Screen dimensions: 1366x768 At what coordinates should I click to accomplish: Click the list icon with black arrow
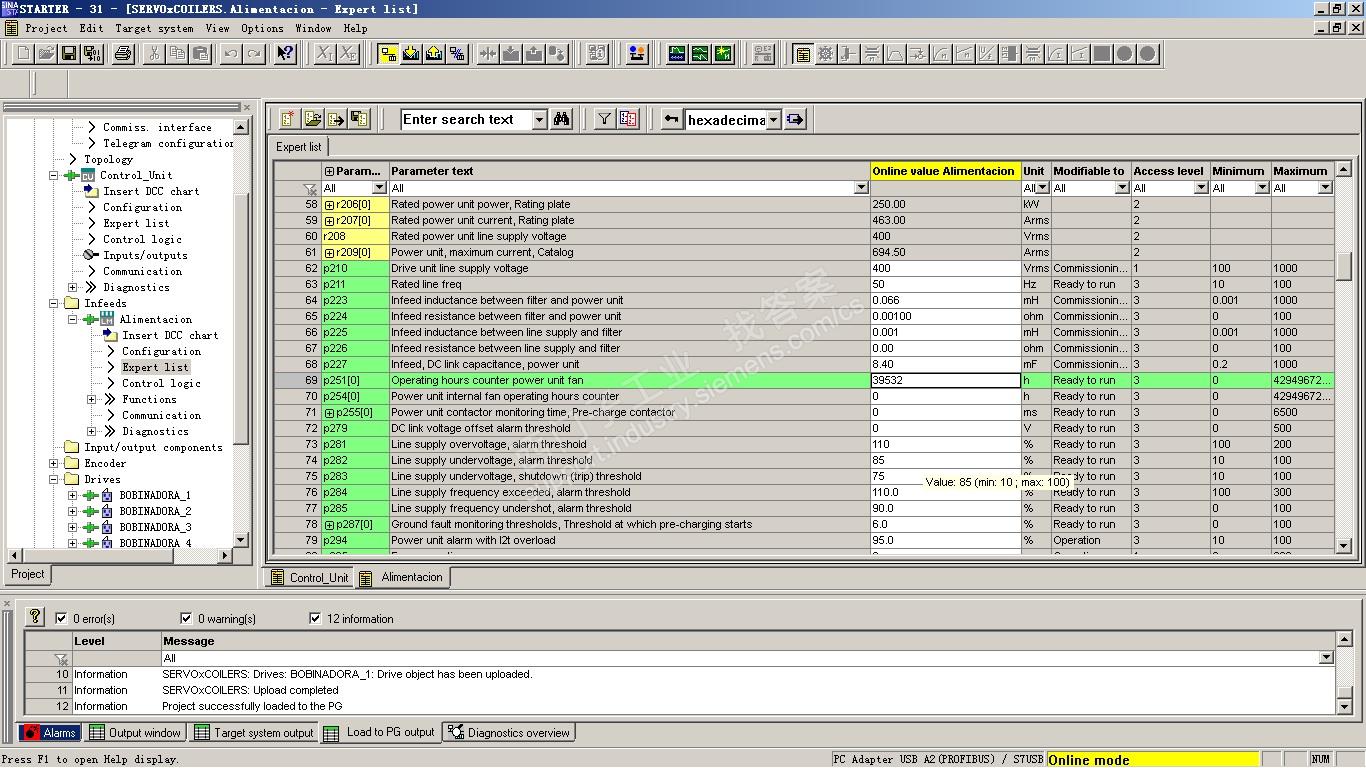point(336,119)
